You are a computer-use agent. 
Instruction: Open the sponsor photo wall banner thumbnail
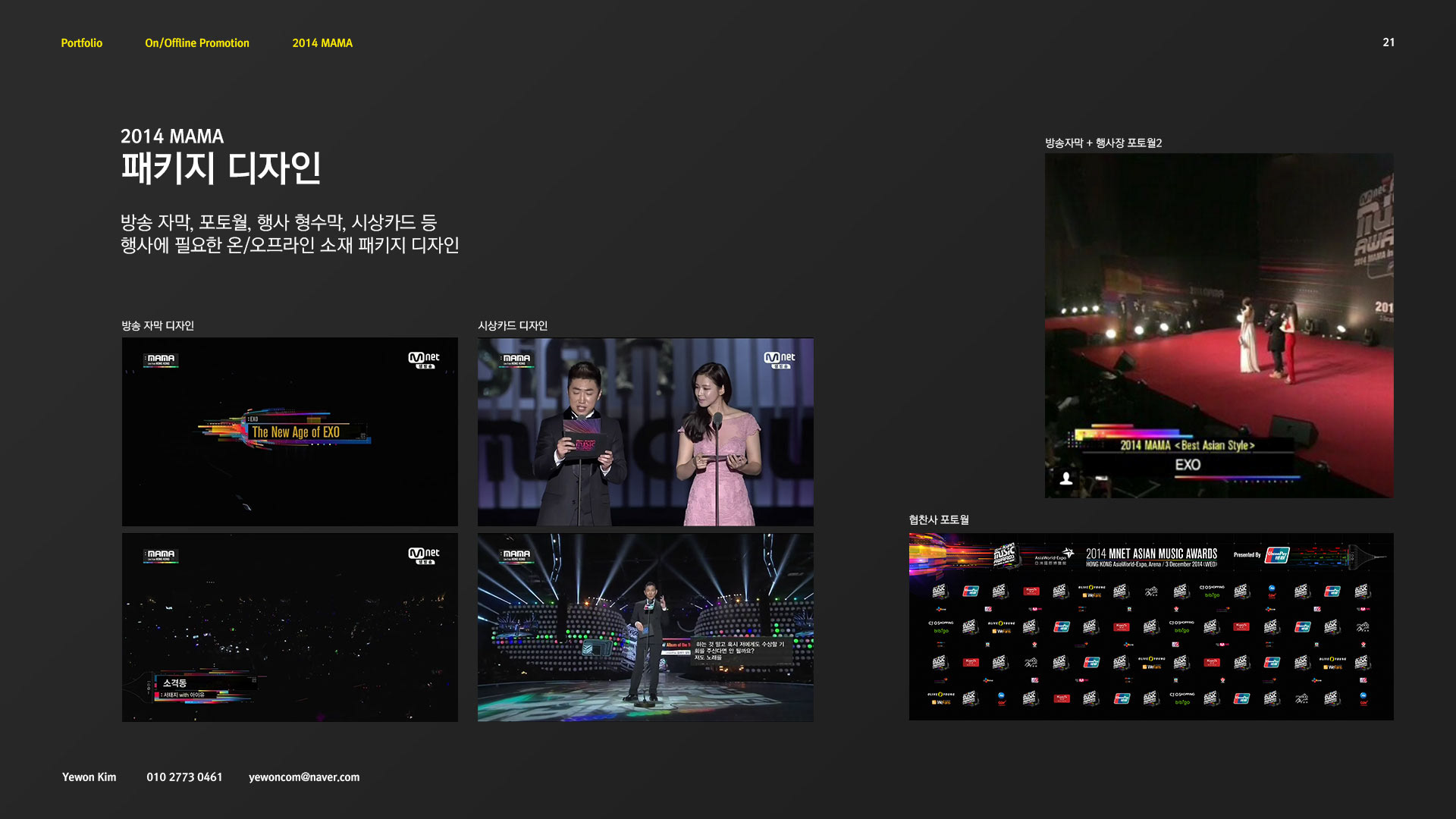(x=1151, y=626)
